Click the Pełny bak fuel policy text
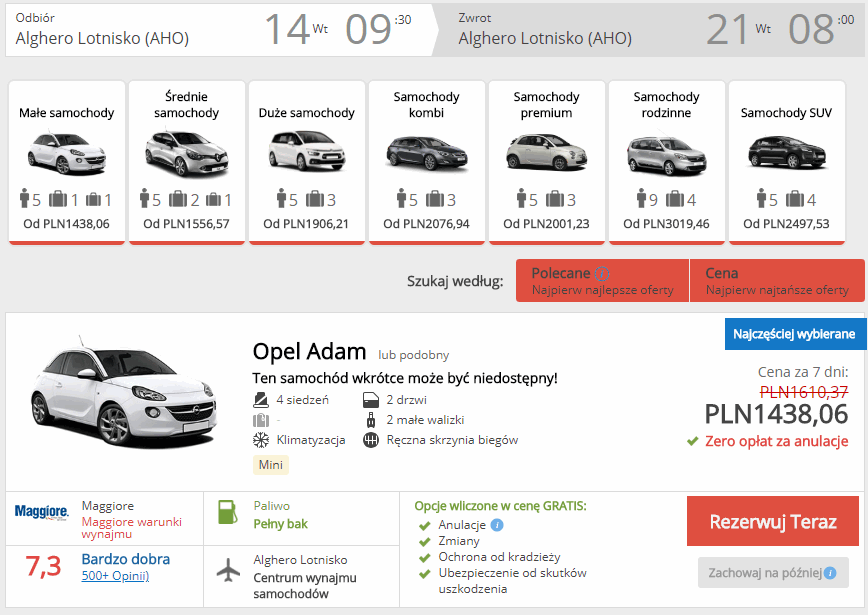Image resolution: width=868 pixels, height=615 pixels. point(281,524)
